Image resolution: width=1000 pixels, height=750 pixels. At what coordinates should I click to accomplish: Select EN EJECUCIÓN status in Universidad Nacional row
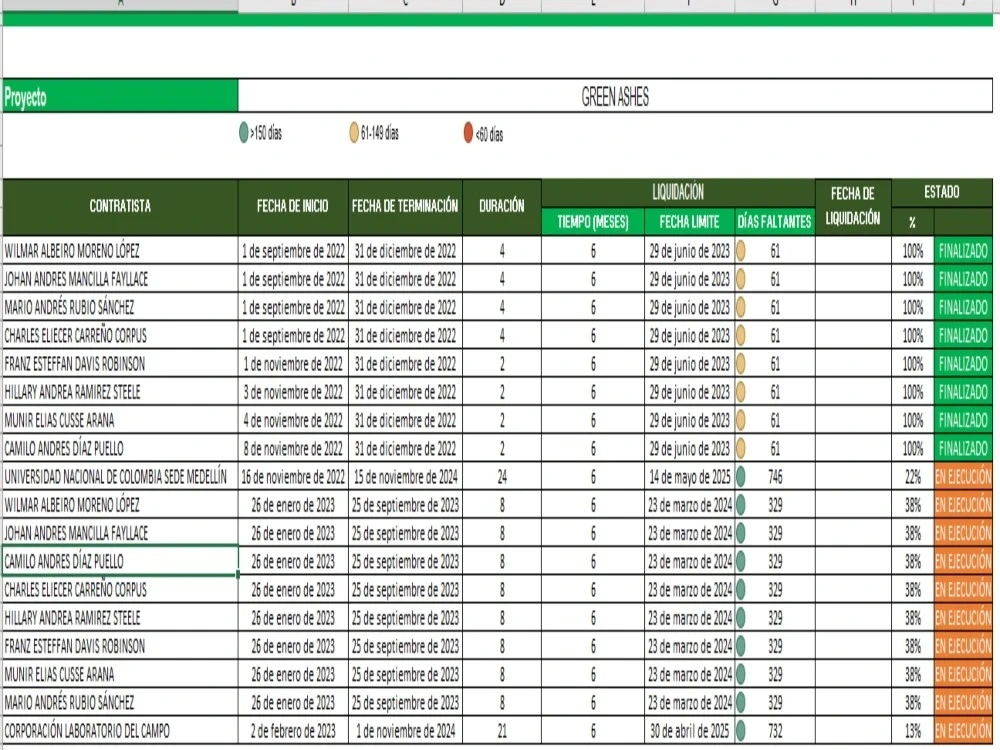point(963,476)
